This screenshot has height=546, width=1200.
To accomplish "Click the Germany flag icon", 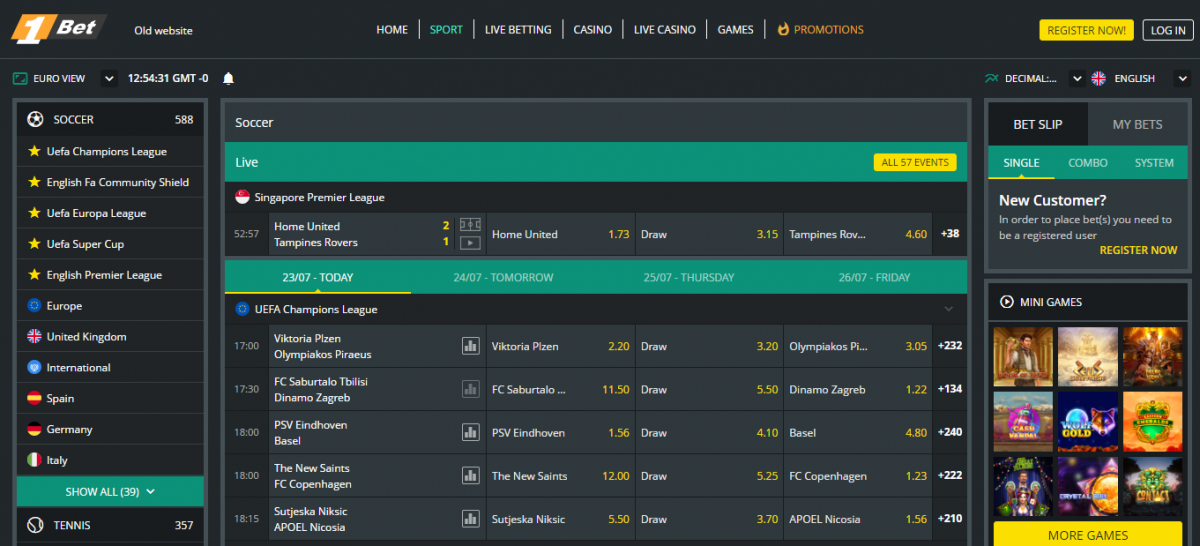I will point(34,429).
